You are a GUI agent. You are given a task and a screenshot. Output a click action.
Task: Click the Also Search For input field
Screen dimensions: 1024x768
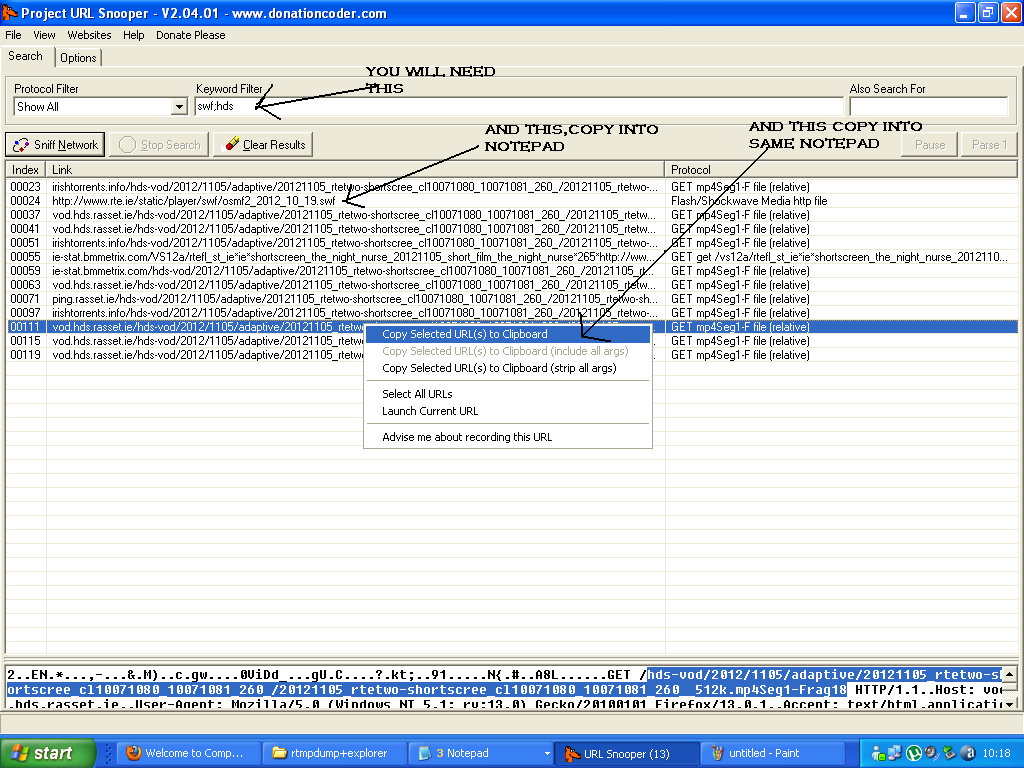tap(929, 106)
